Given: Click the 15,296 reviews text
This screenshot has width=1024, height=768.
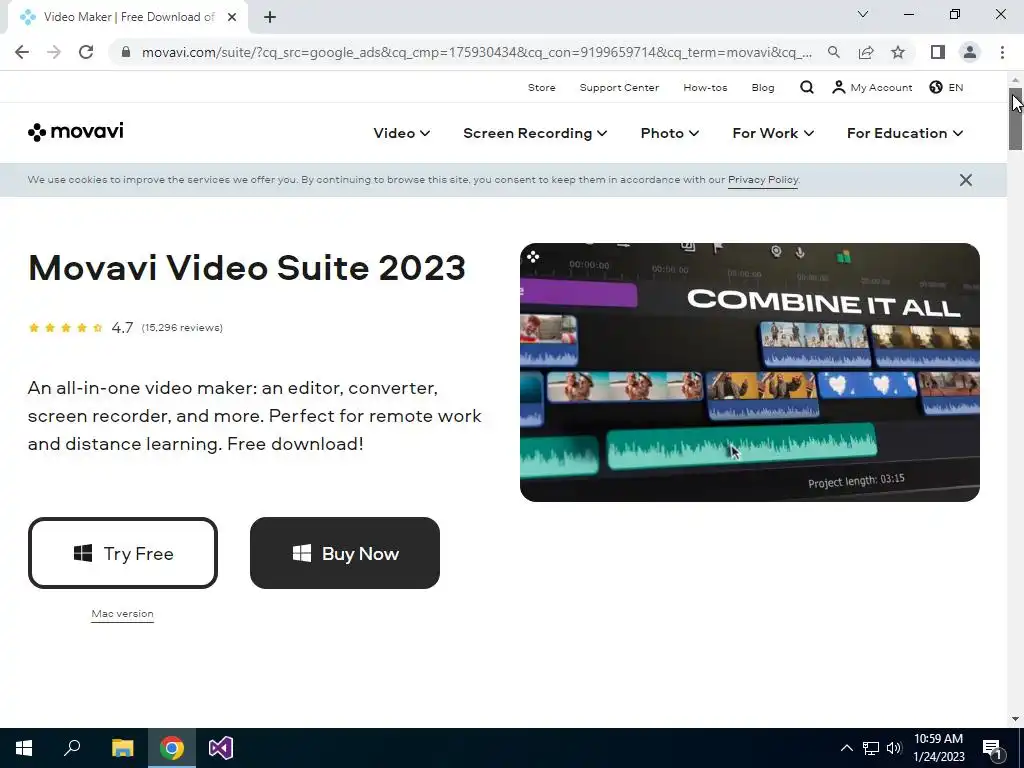Looking at the screenshot, I should 182,328.
